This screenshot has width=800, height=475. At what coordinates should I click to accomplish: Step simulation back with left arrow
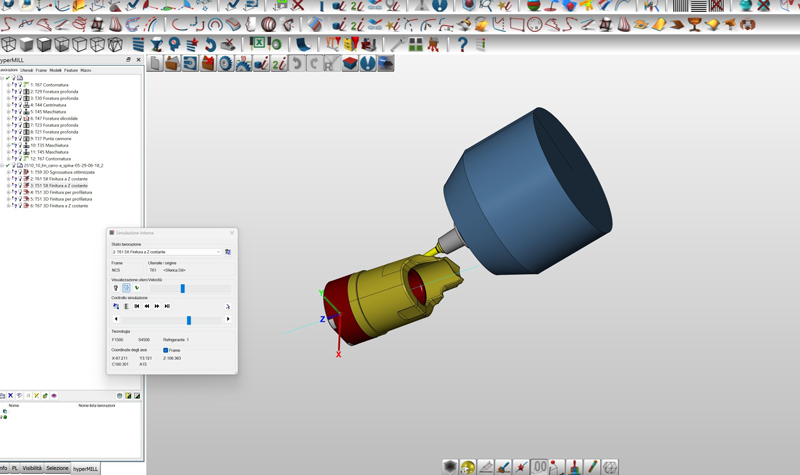click(x=116, y=319)
